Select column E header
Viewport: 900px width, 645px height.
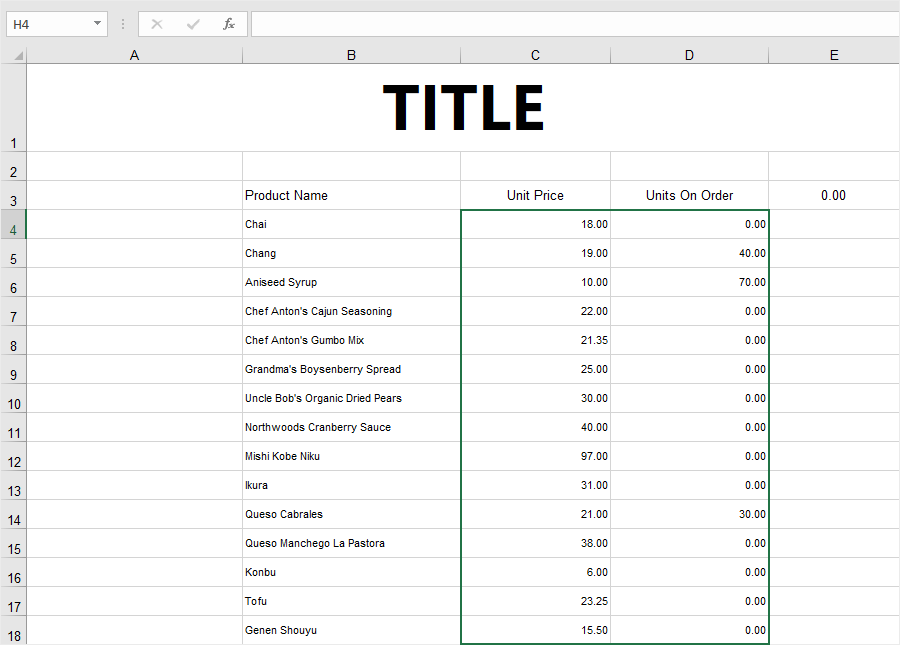point(833,55)
